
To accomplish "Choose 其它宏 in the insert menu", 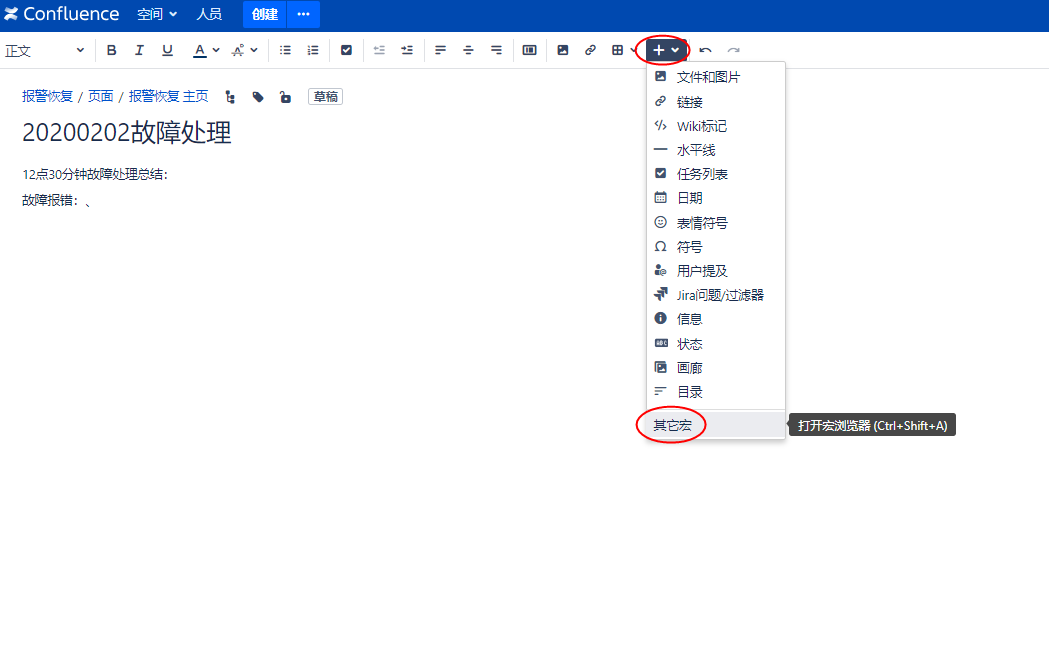I will 672,425.
